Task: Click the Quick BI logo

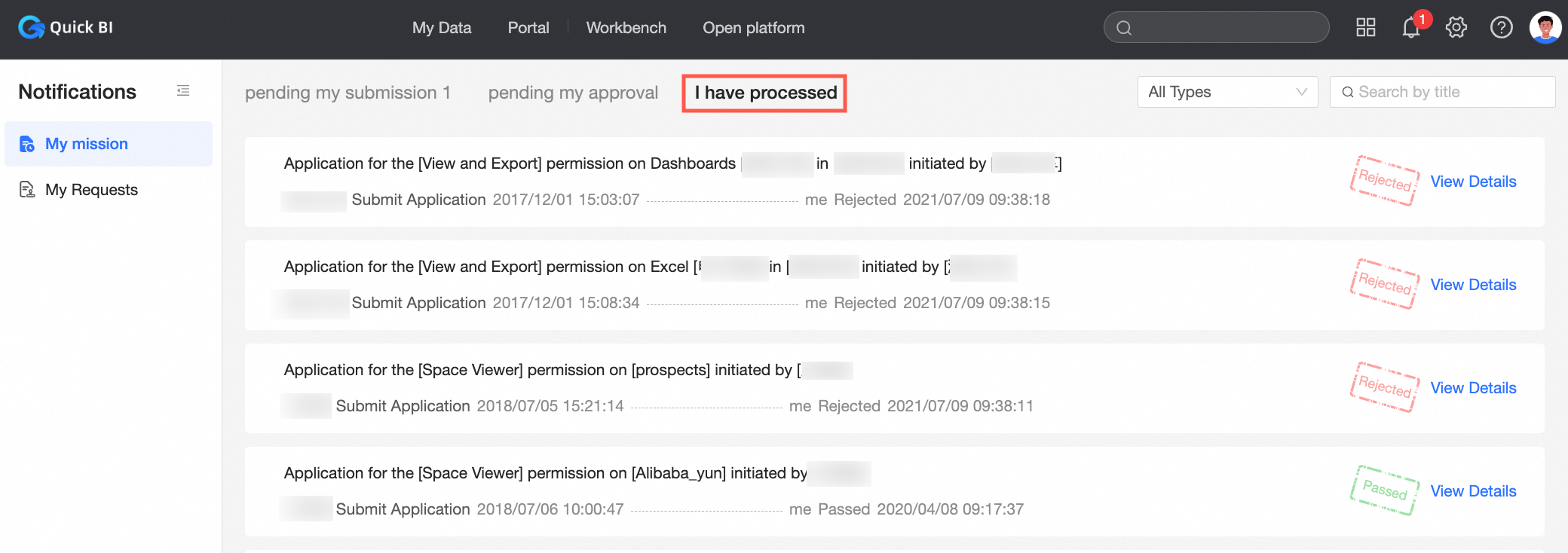Action: pyautogui.click(x=66, y=28)
